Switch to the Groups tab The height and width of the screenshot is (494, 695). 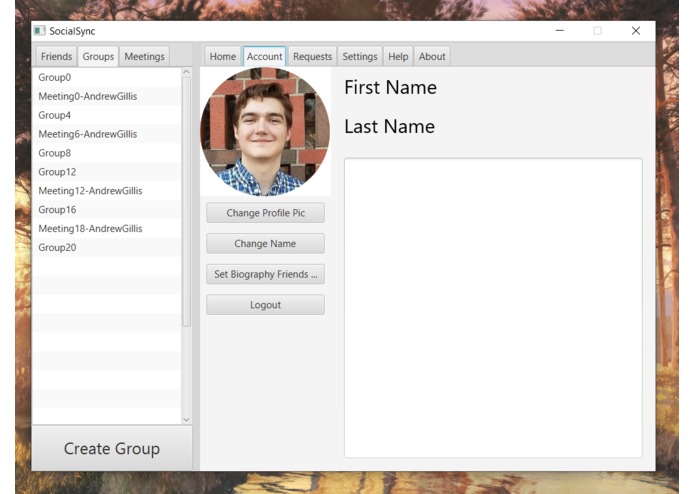98,57
